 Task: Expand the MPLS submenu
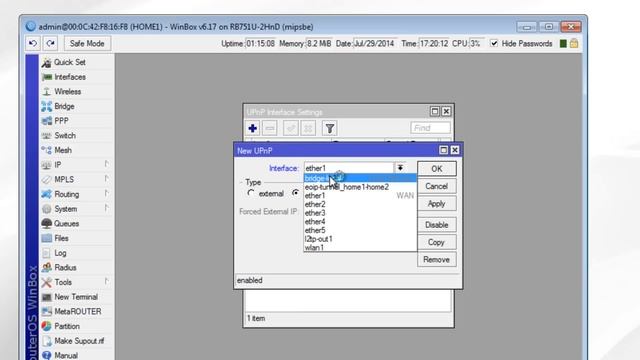point(107,179)
